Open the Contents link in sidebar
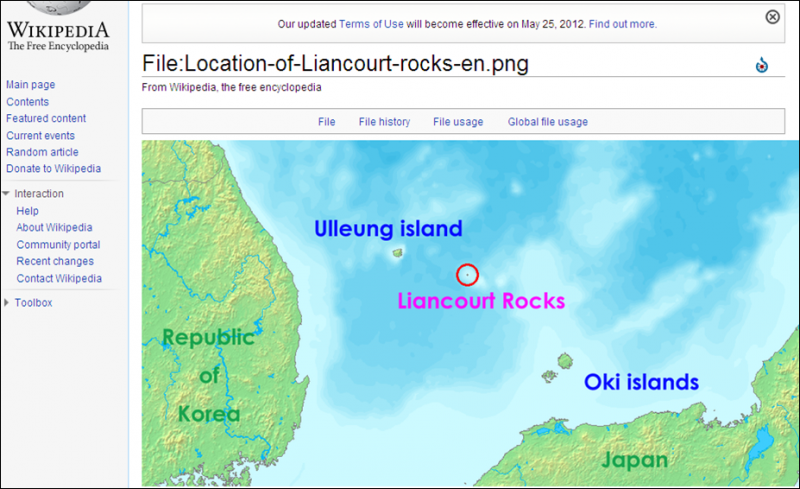Screen dimensions: 800x489 tap(27, 102)
